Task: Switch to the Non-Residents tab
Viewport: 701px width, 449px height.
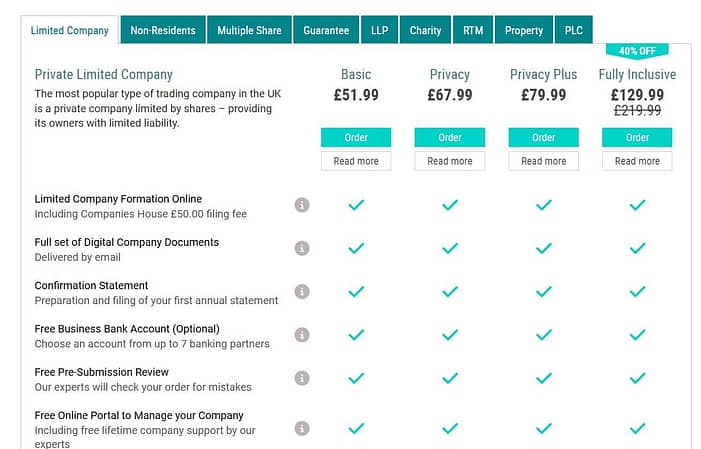Action: (x=163, y=30)
